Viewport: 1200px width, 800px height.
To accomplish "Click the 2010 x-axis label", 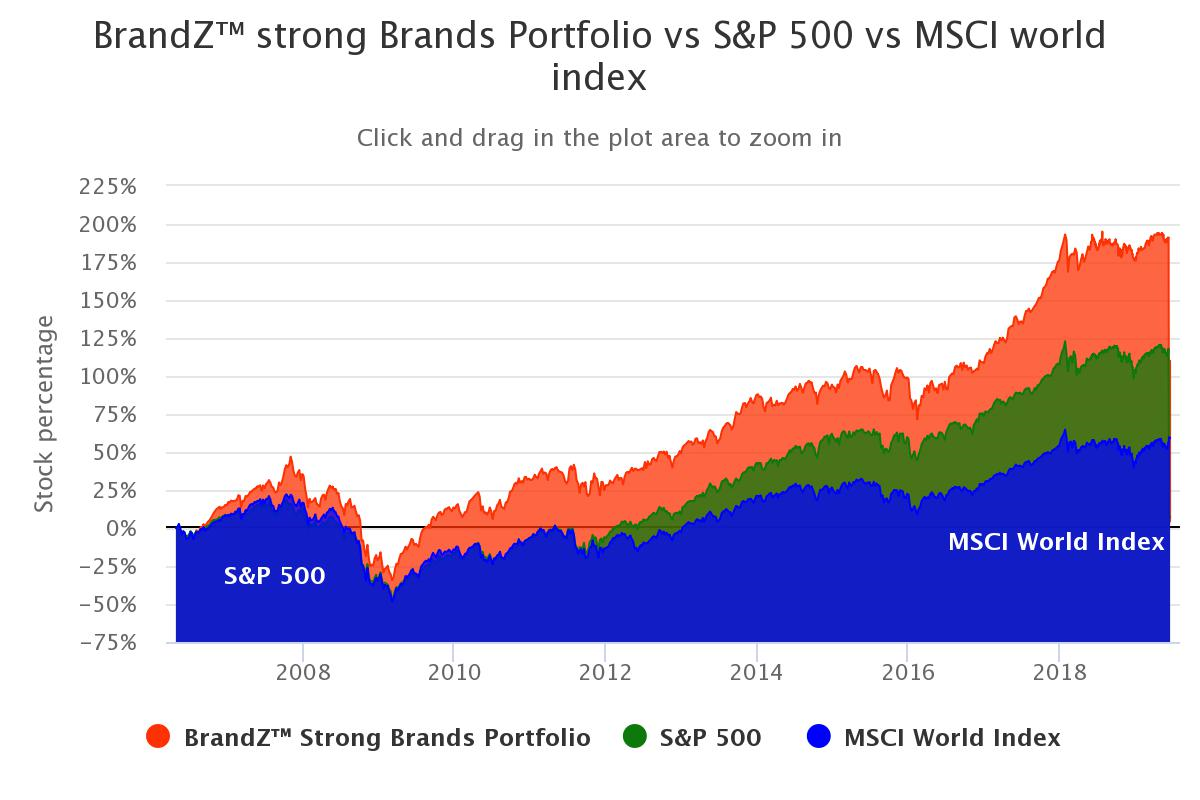I will click(x=453, y=671).
